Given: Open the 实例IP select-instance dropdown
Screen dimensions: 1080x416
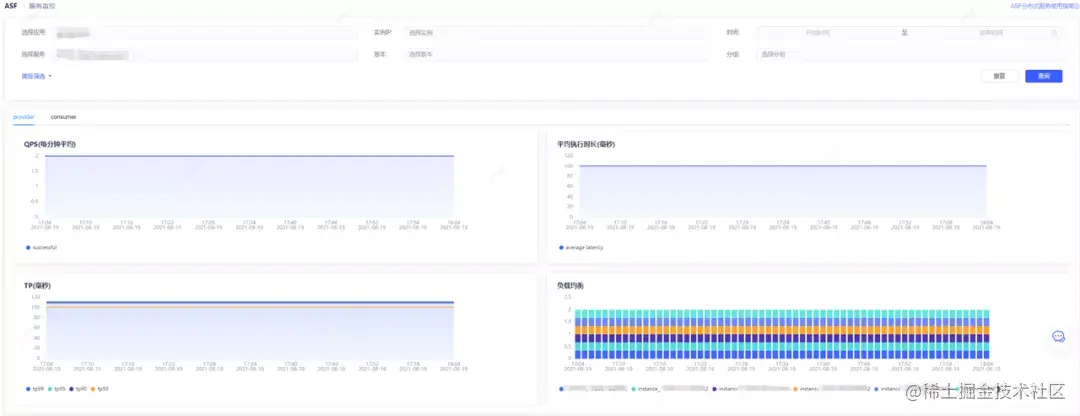Looking at the screenshot, I should tap(557, 32).
